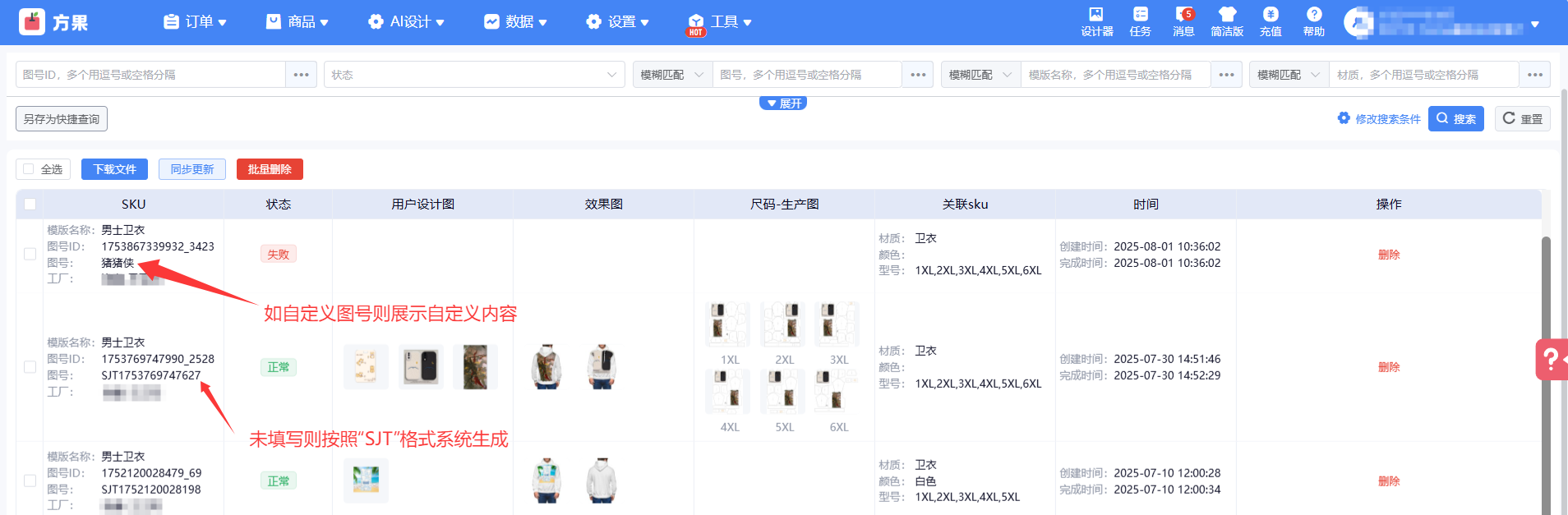Open the 状态 status dropdown

point(473,75)
